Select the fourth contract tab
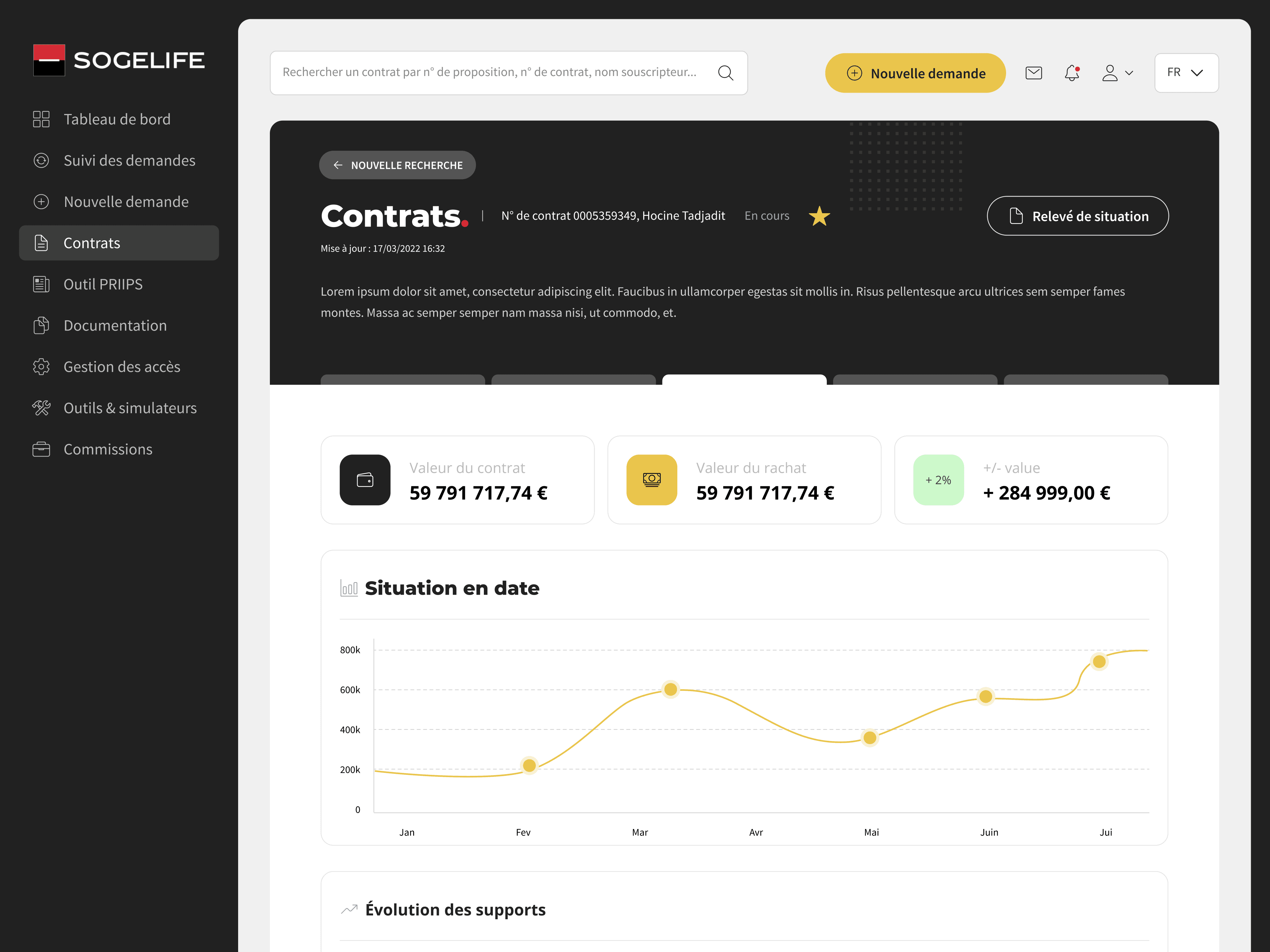The width and height of the screenshot is (1270, 952). [915, 380]
